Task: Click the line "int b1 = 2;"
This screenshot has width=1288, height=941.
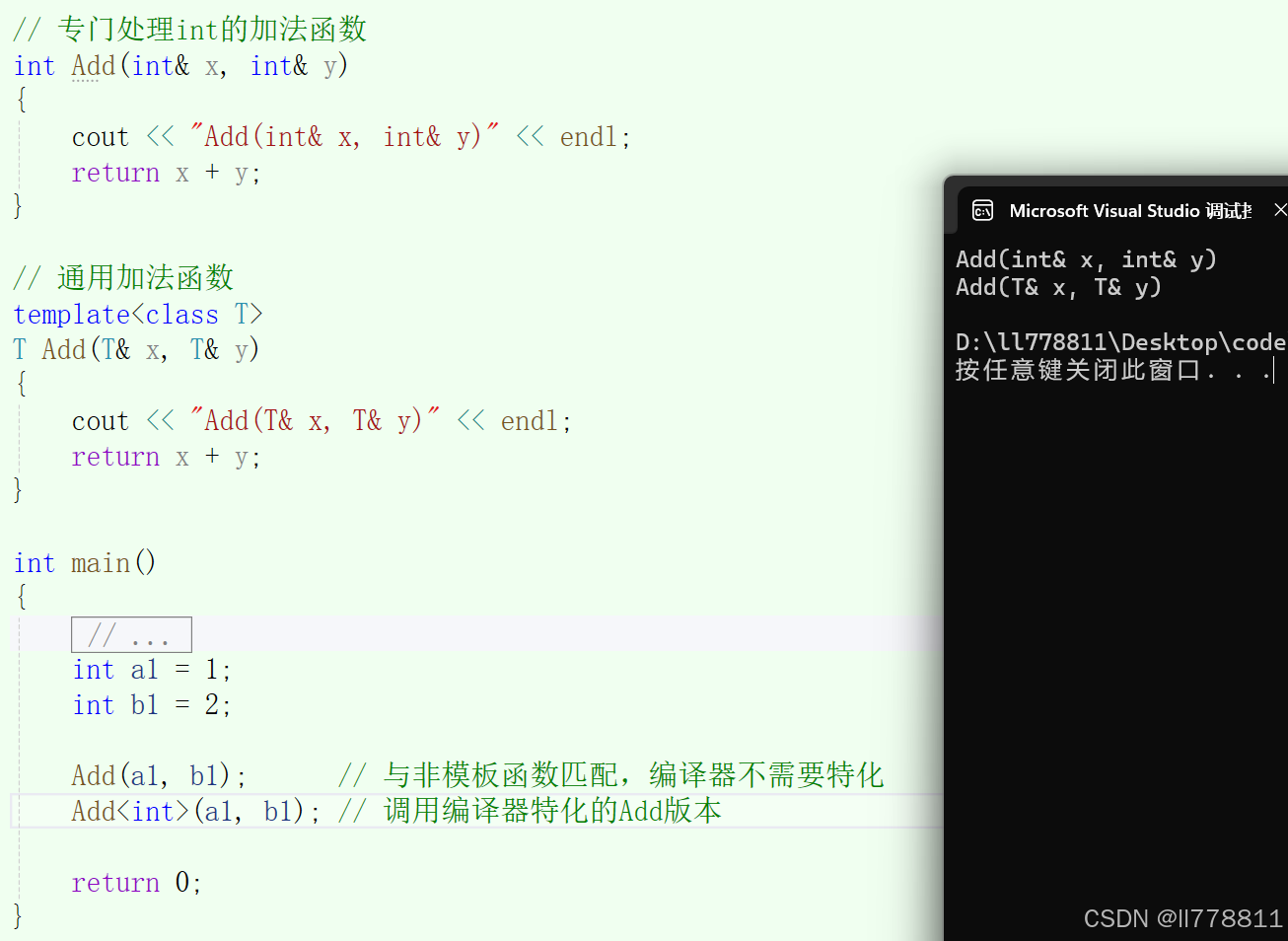Action: click(x=152, y=705)
